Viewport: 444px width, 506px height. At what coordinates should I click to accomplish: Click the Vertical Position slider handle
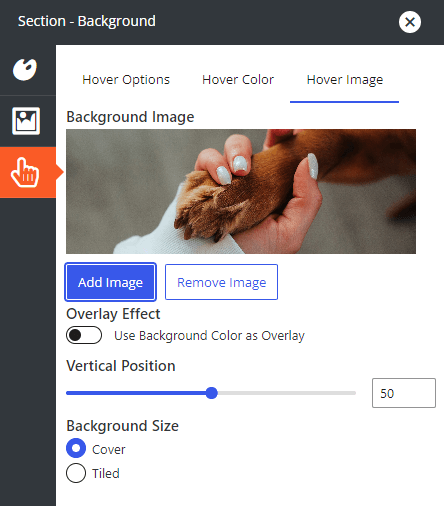(211, 393)
